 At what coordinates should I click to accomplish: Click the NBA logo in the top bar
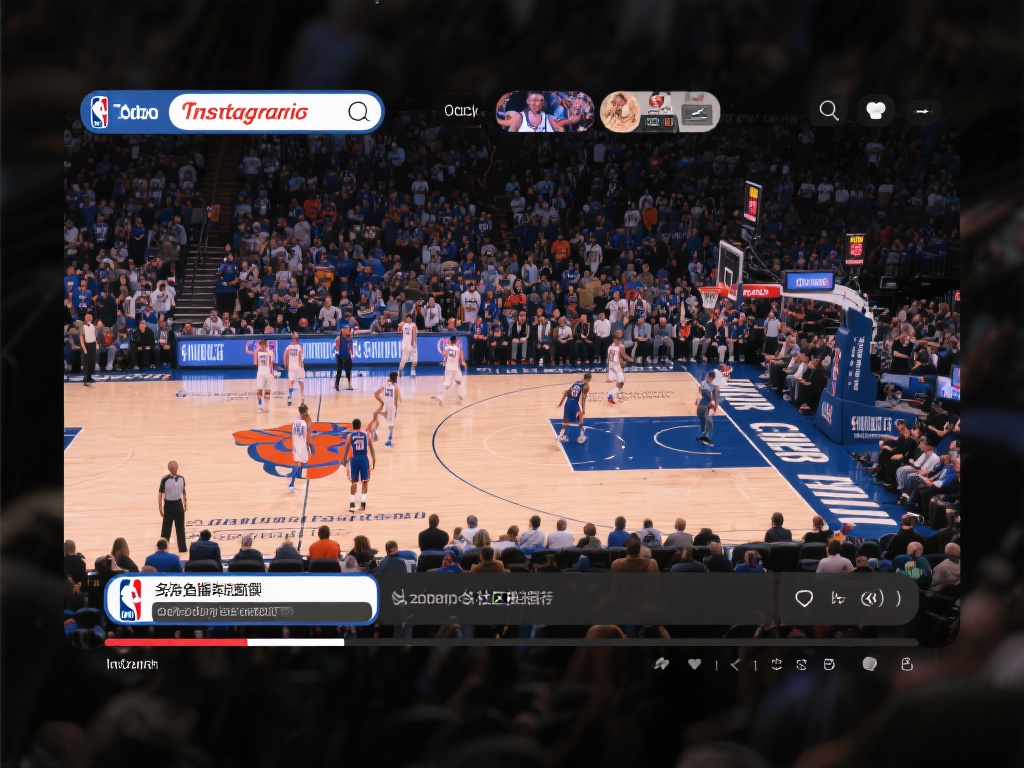coord(100,111)
